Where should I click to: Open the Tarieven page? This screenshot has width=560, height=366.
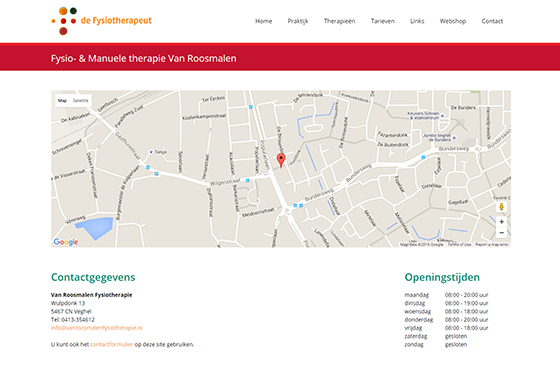pyautogui.click(x=382, y=21)
